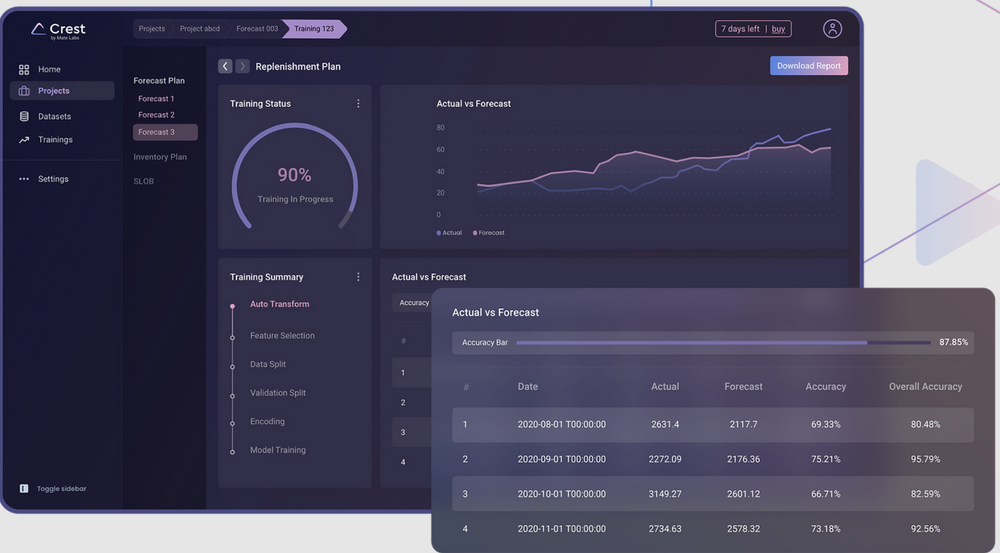
Task: Click Projects breadcrumb
Action: 152,29
